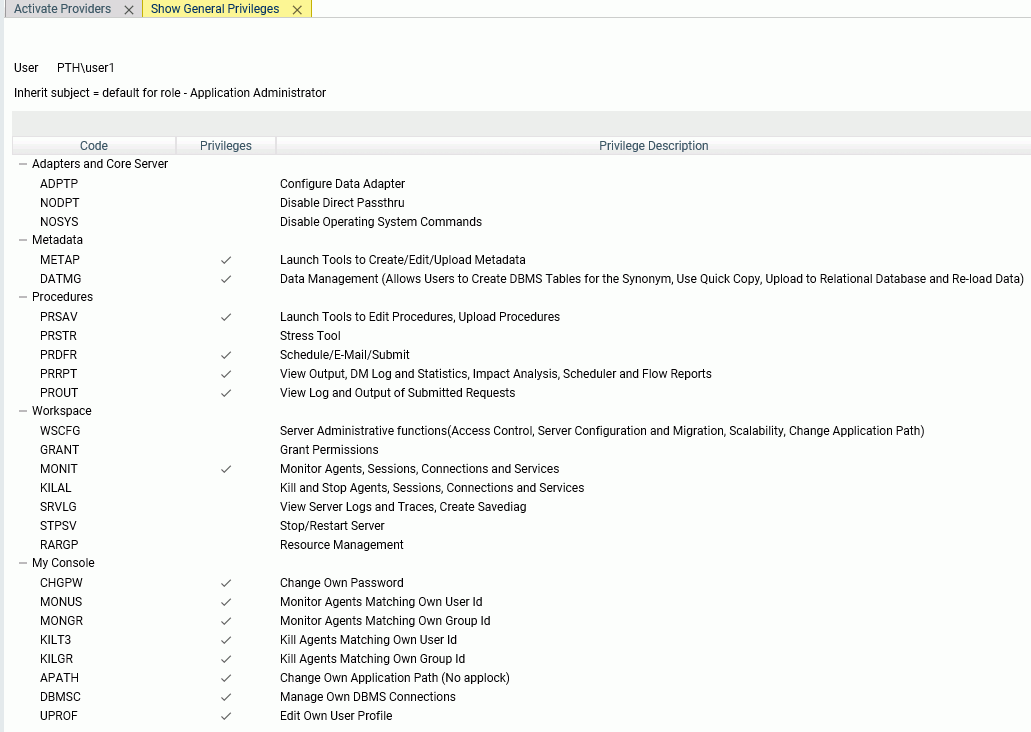The image size is (1031, 732).
Task: Select the STPSV code row
Action: [x=58, y=526]
